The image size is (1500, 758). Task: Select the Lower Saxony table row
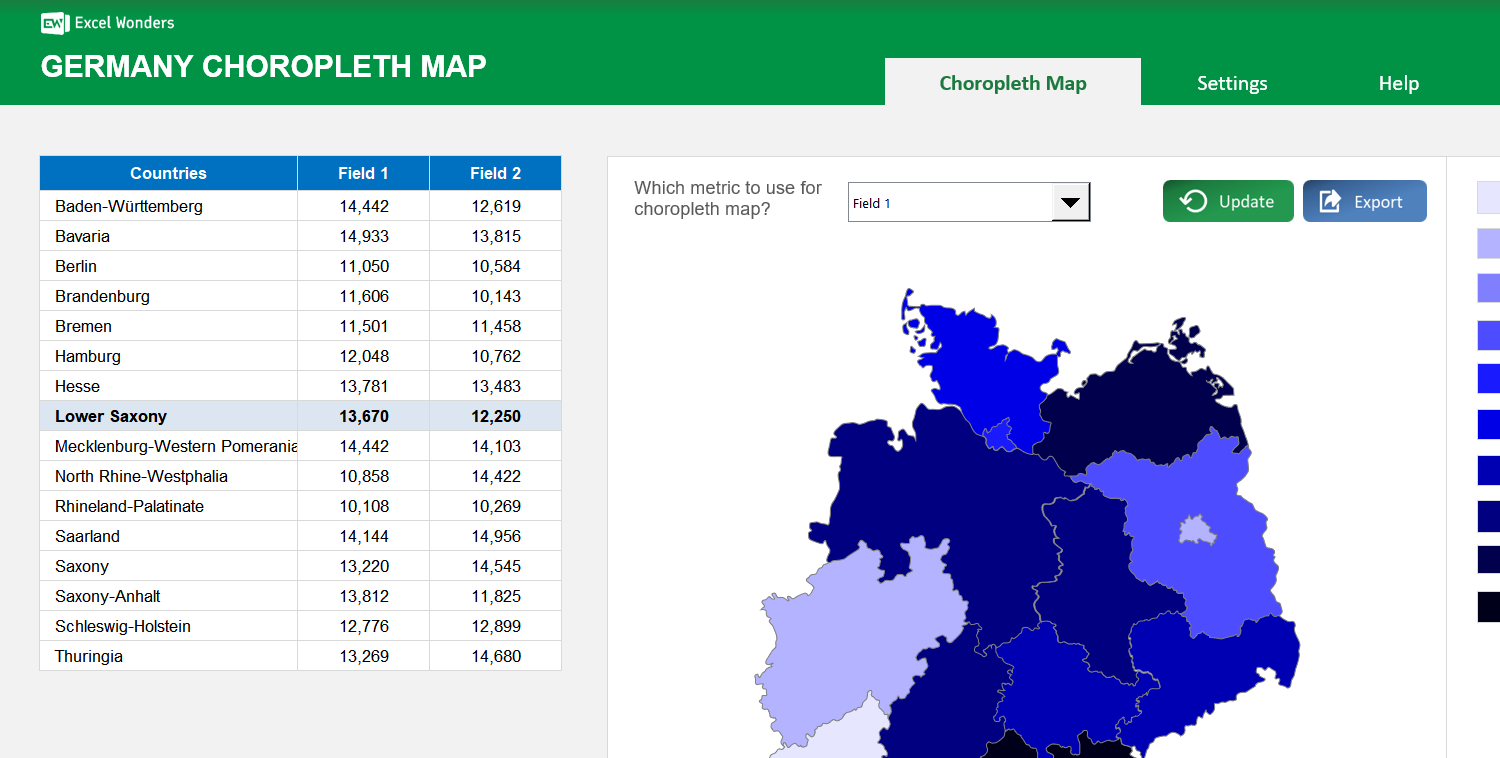click(168, 416)
